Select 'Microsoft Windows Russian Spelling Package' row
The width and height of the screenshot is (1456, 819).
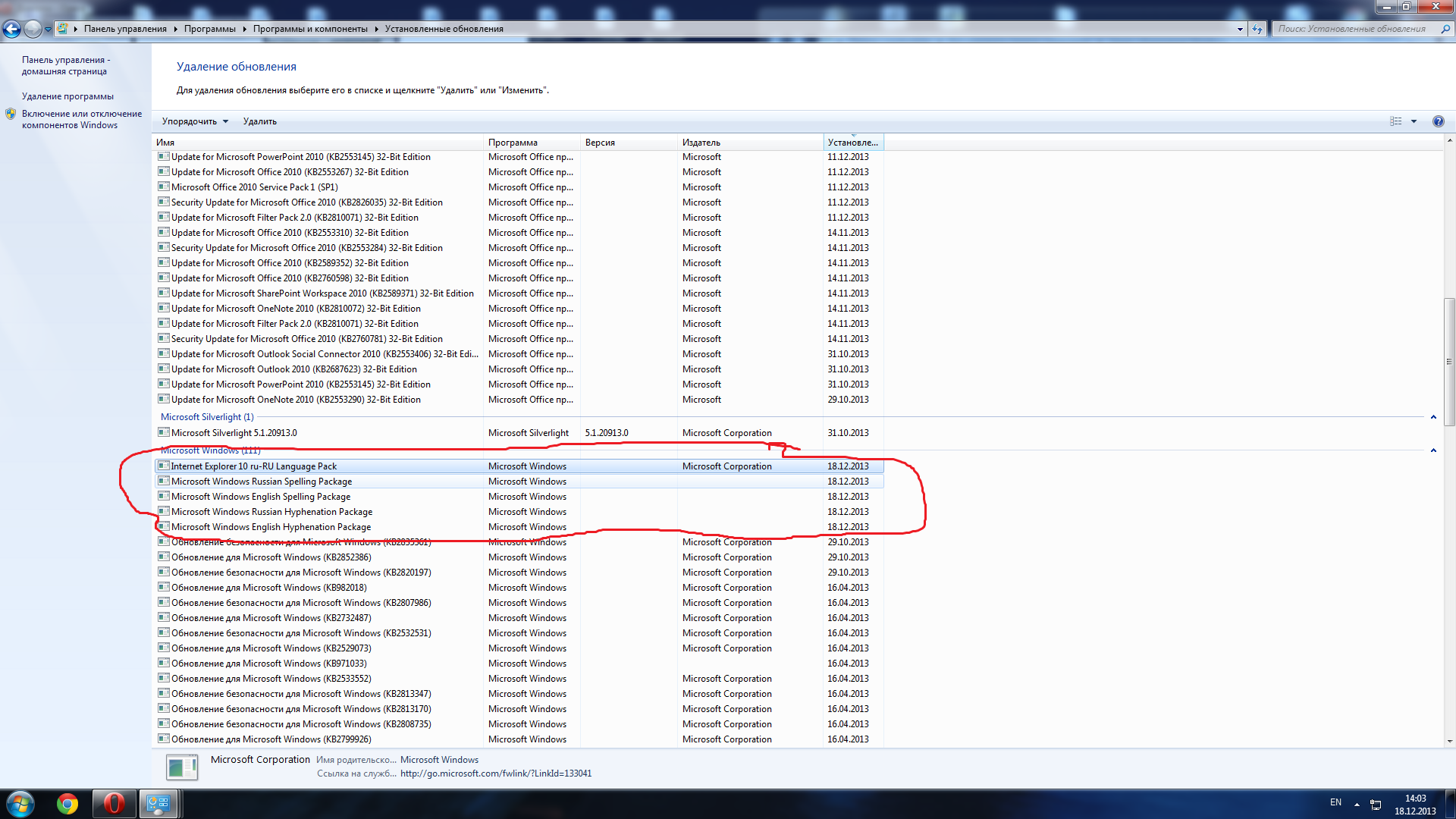click(519, 482)
